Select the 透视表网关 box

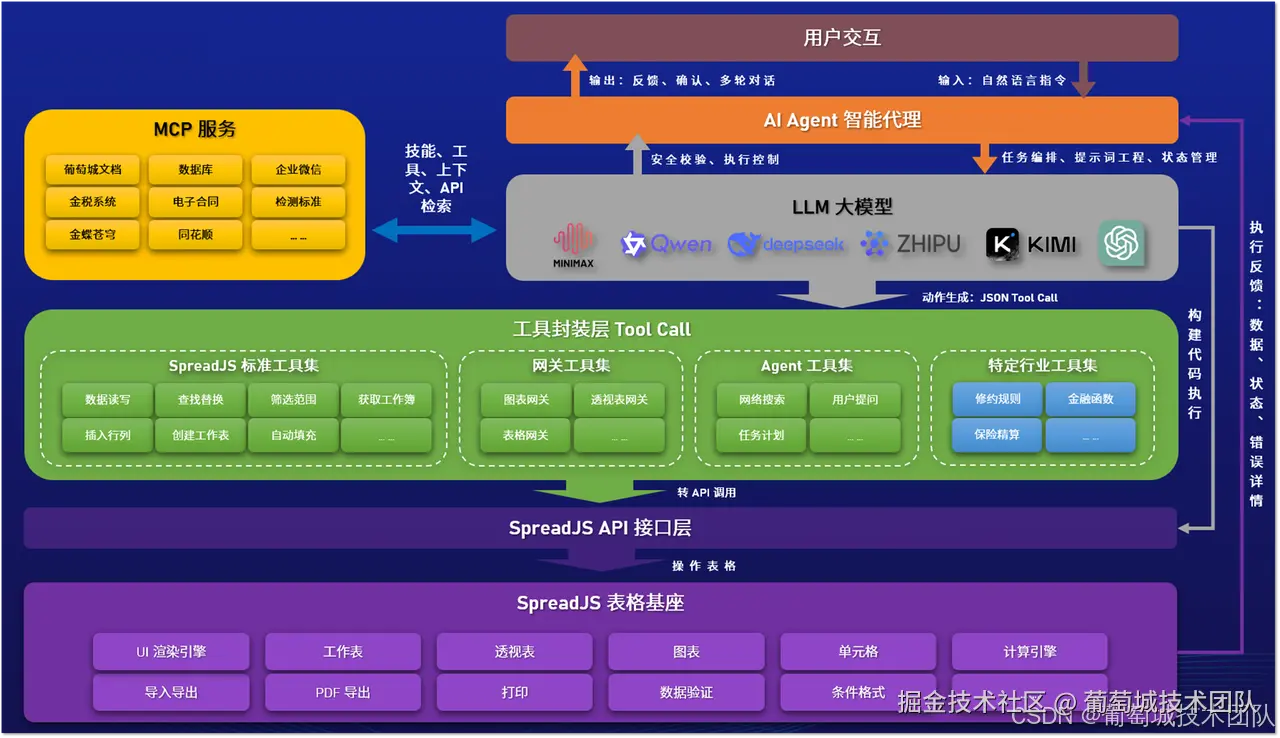point(619,399)
